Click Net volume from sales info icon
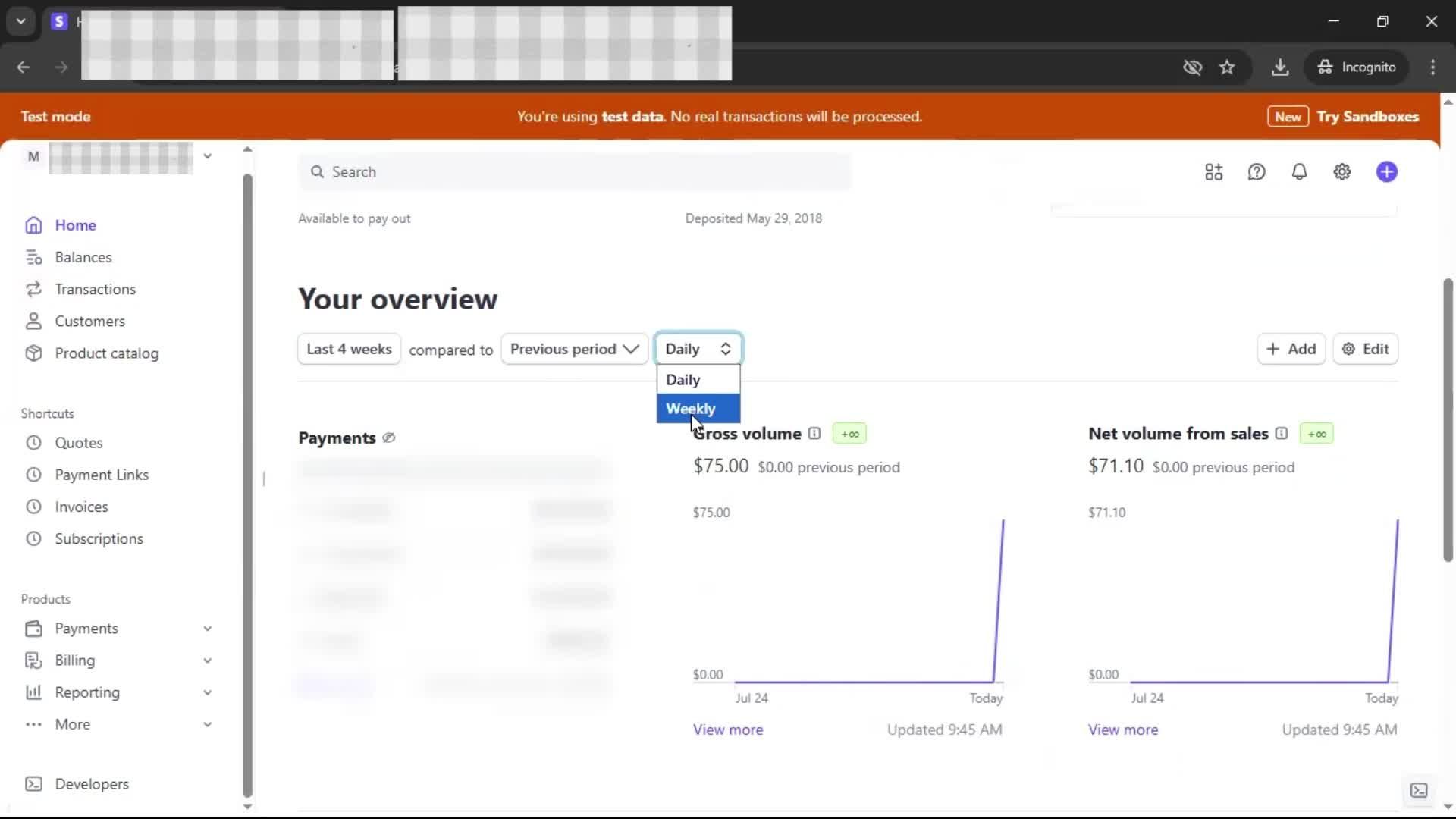Image resolution: width=1456 pixels, height=819 pixels. pyautogui.click(x=1282, y=434)
